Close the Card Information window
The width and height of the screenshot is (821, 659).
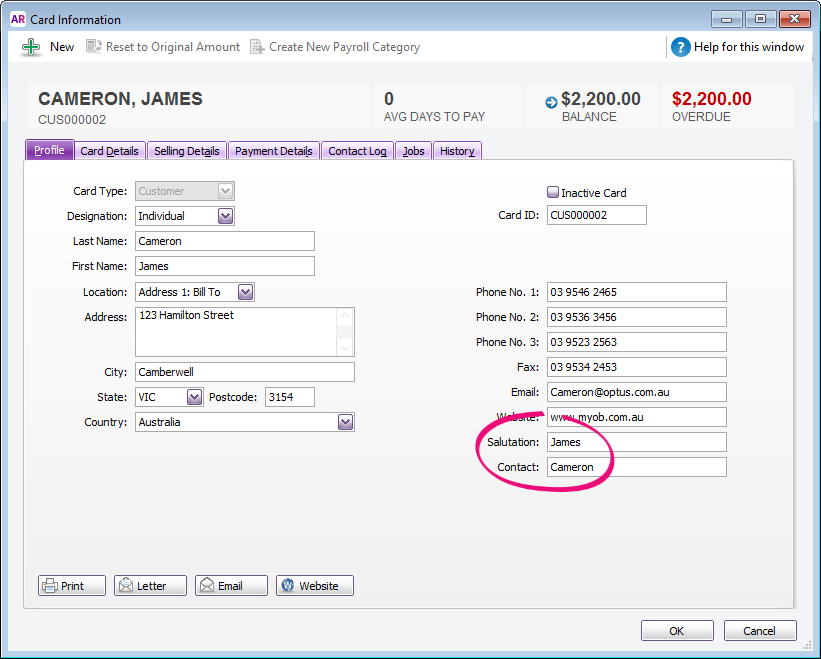click(x=794, y=19)
